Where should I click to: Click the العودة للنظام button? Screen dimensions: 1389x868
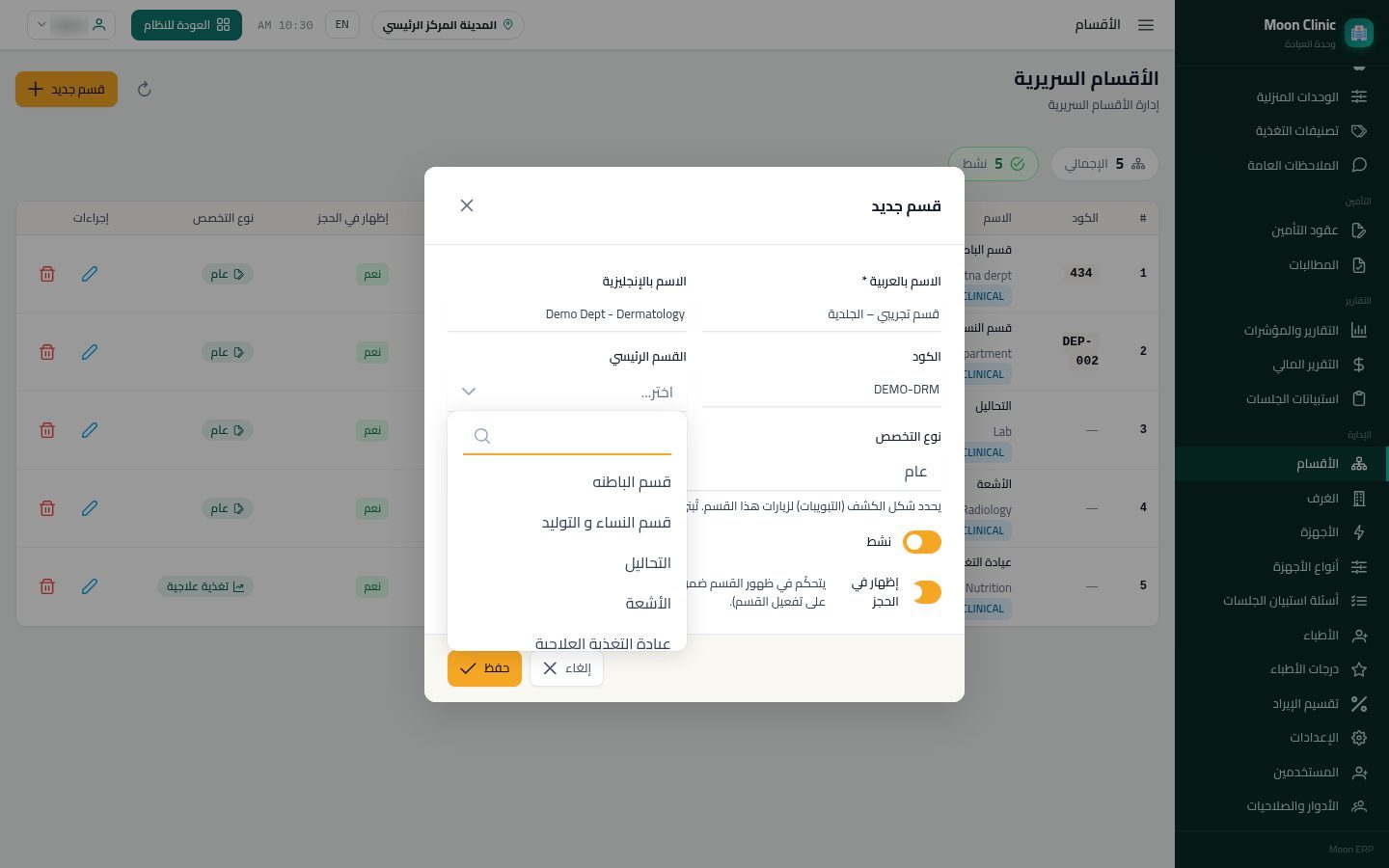click(x=186, y=25)
